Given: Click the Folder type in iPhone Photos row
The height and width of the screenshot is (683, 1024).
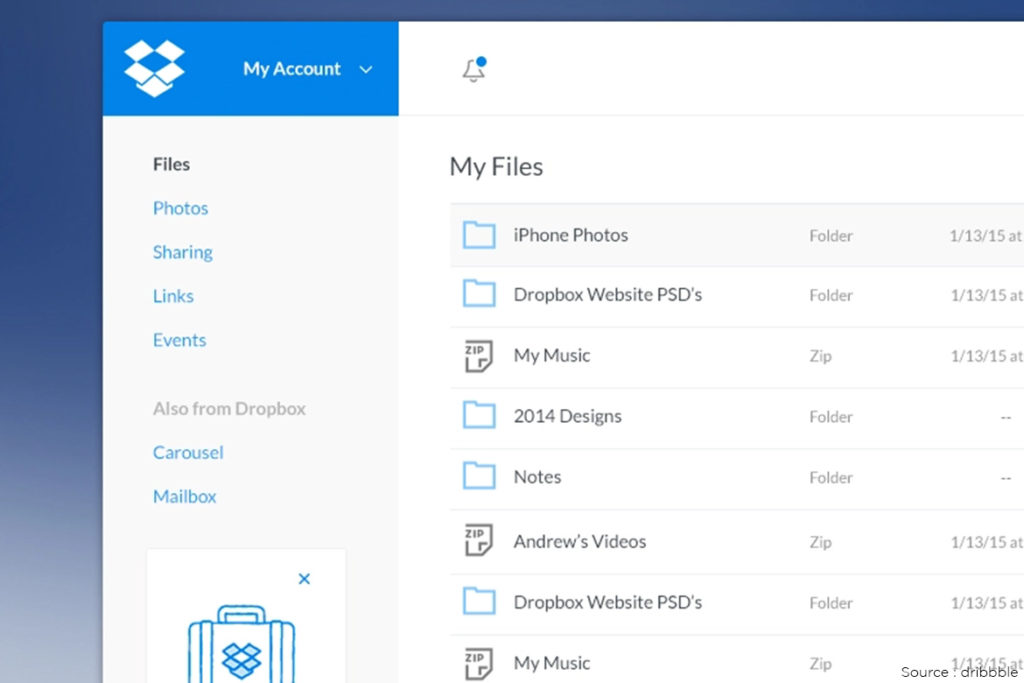Looking at the screenshot, I should (x=831, y=236).
